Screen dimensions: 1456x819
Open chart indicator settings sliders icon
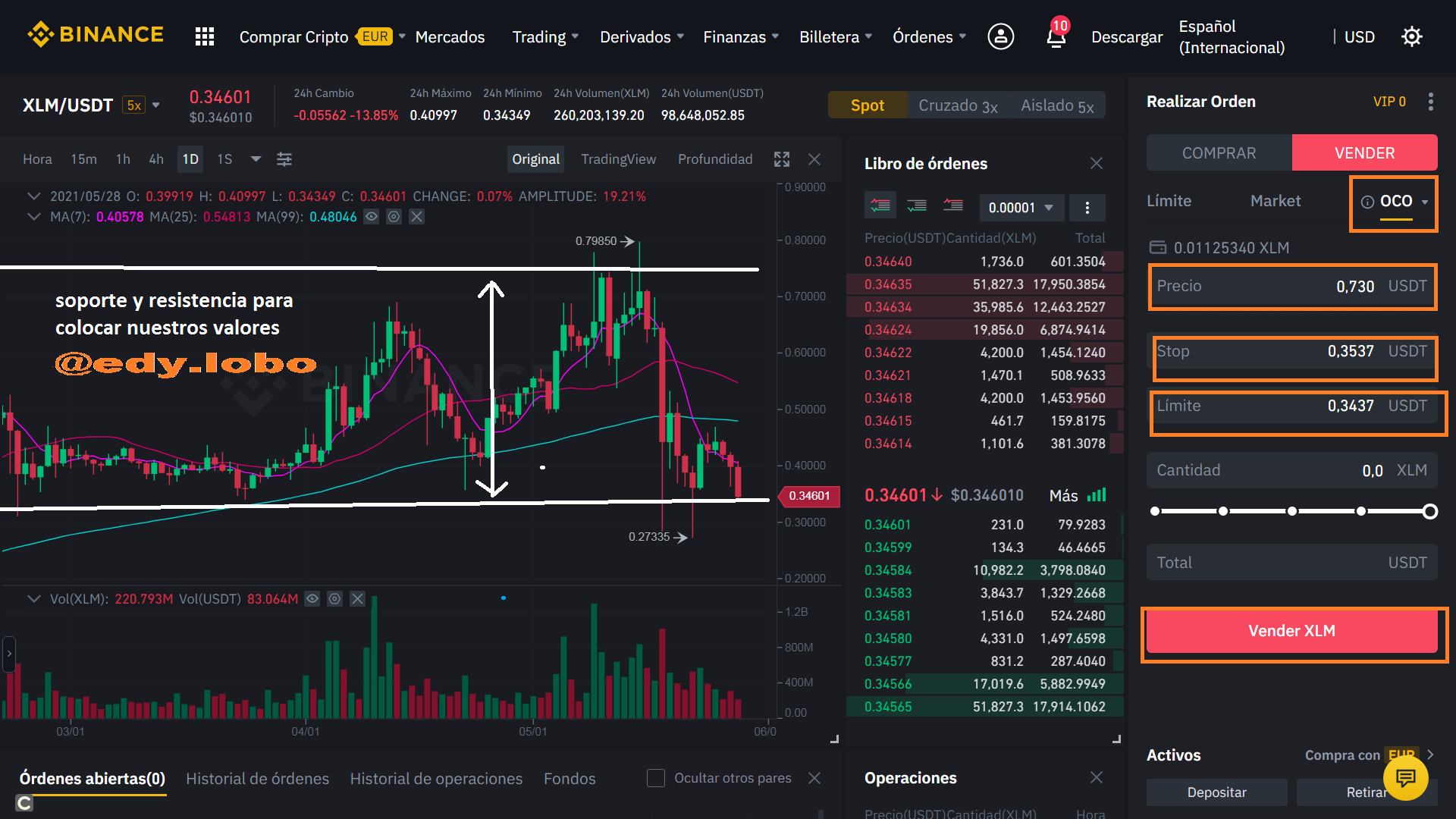pyautogui.click(x=284, y=159)
